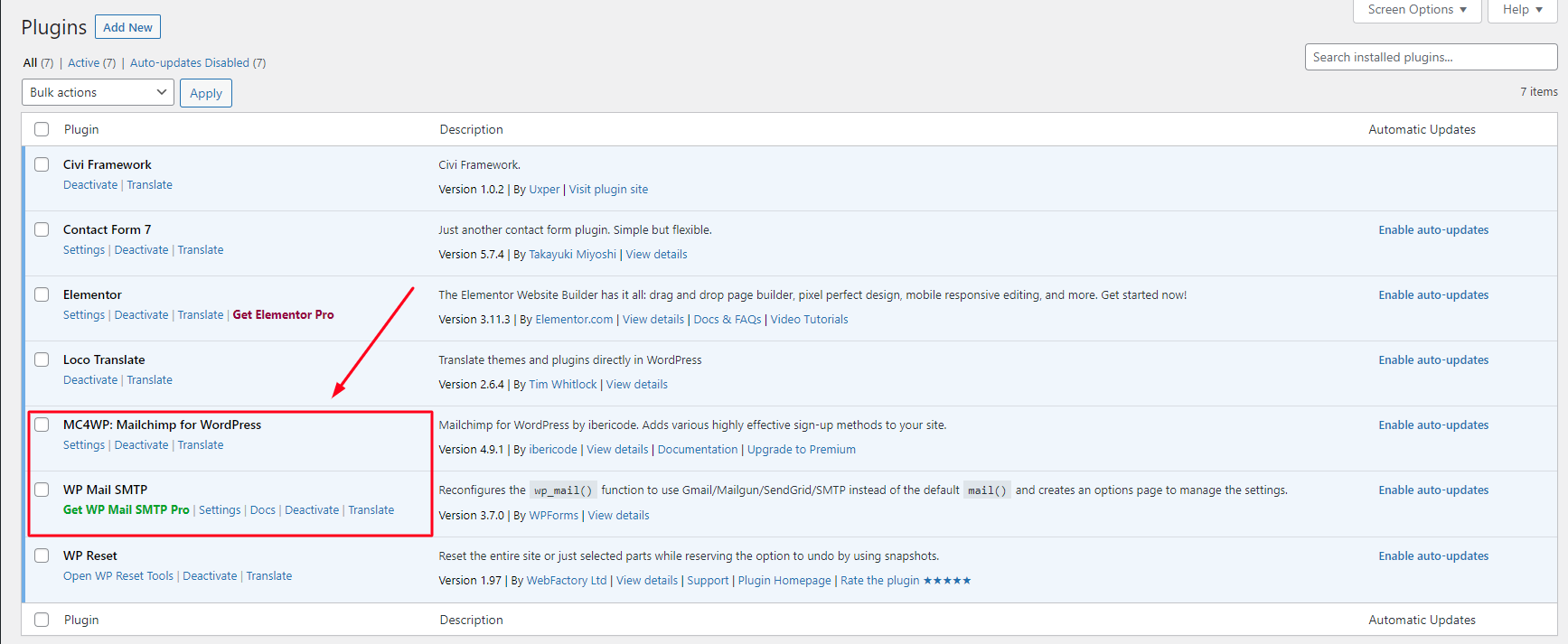Image resolution: width=1568 pixels, height=644 pixels.
Task: Enable auto-updates for Loco Translate
Action: pyautogui.click(x=1432, y=360)
